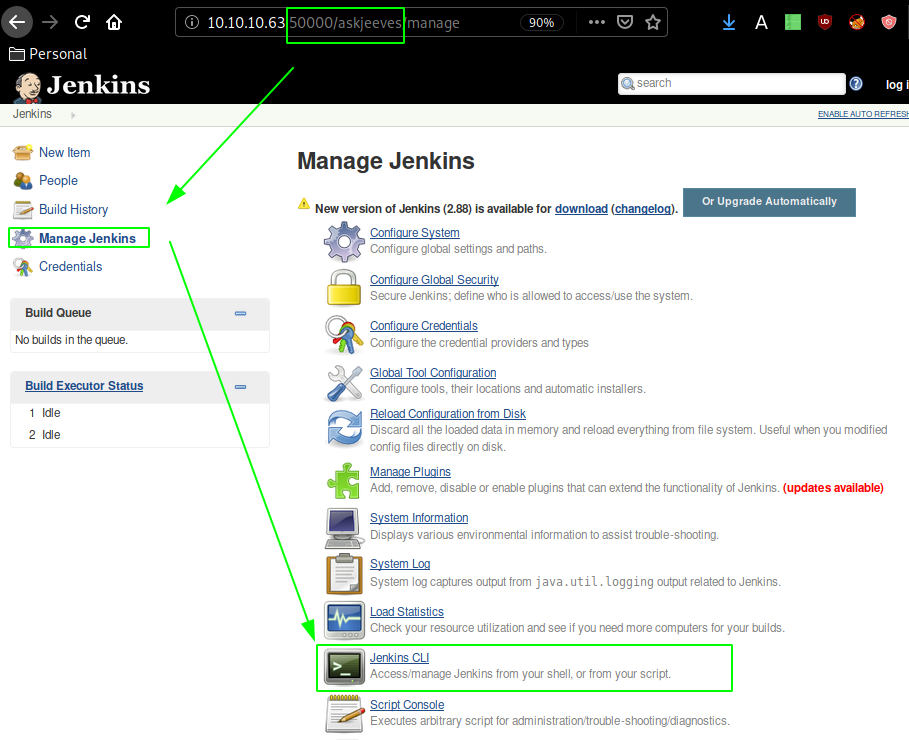
Task: Focus the Jenkins search box
Action: 732,84
